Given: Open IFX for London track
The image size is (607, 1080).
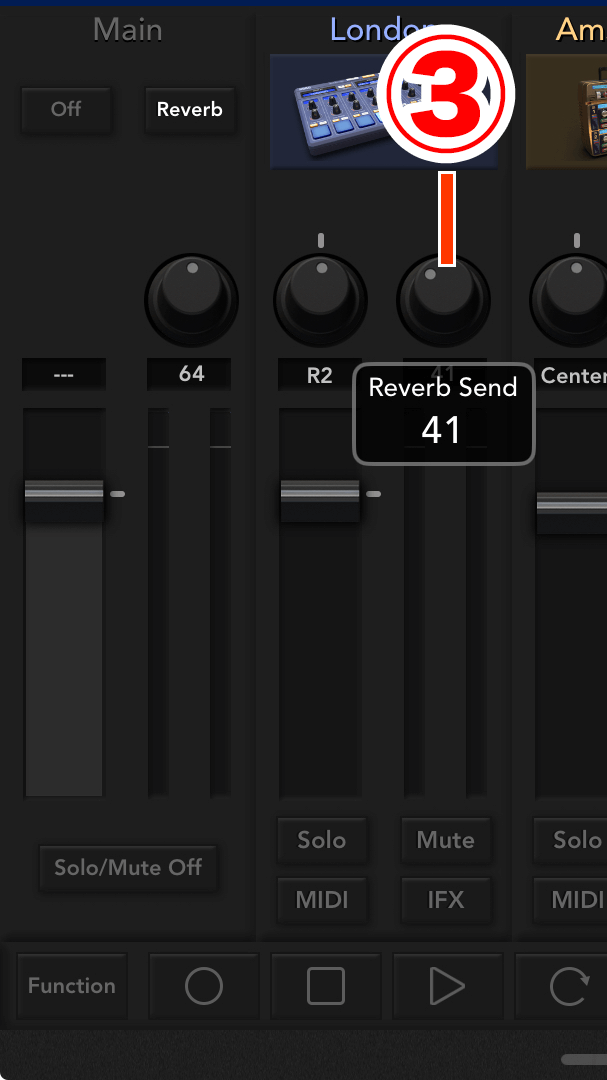Looking at the screenshot, I should point(446,900).
